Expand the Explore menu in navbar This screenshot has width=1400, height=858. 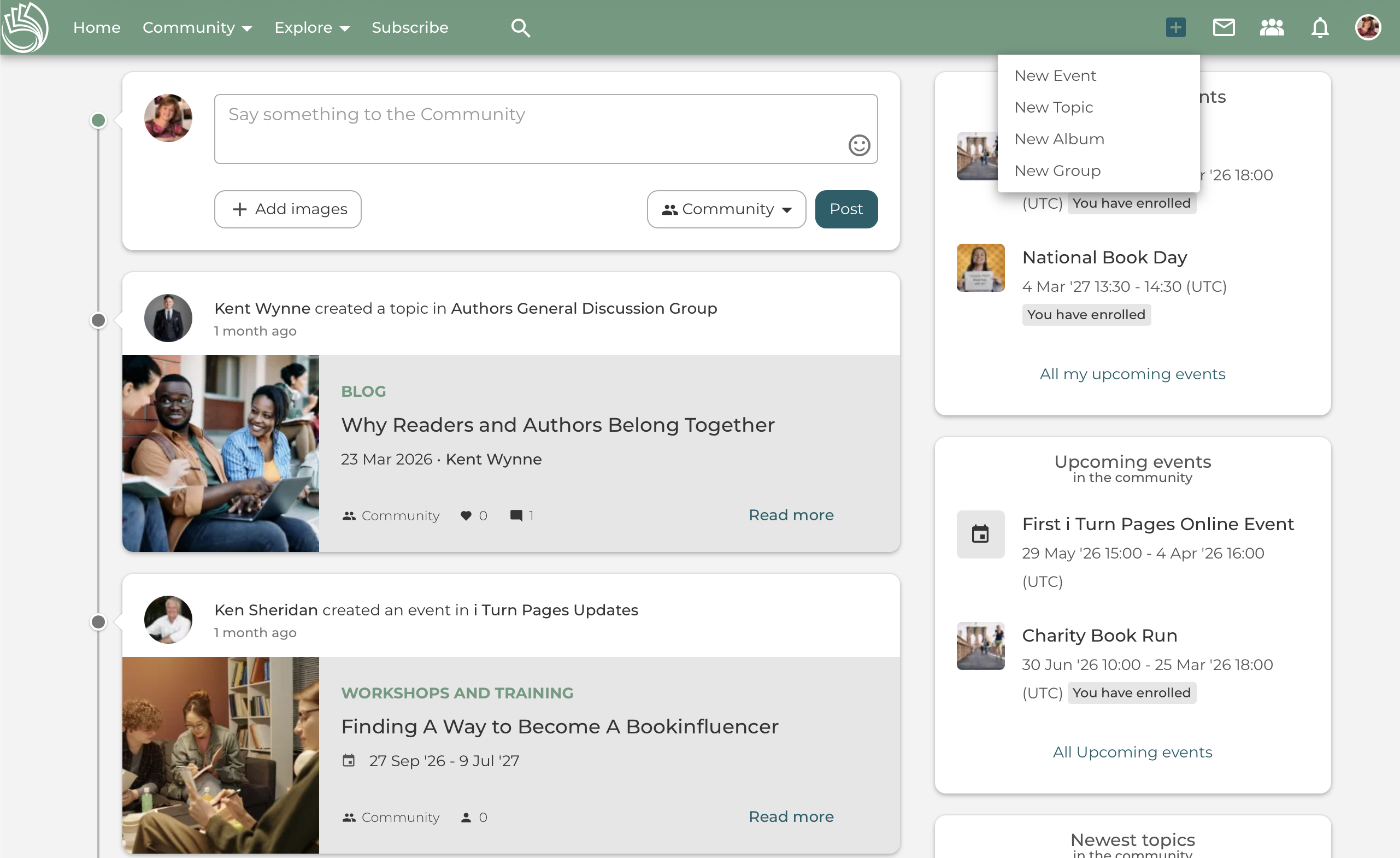pyautogui.click(x=311, y=27)
